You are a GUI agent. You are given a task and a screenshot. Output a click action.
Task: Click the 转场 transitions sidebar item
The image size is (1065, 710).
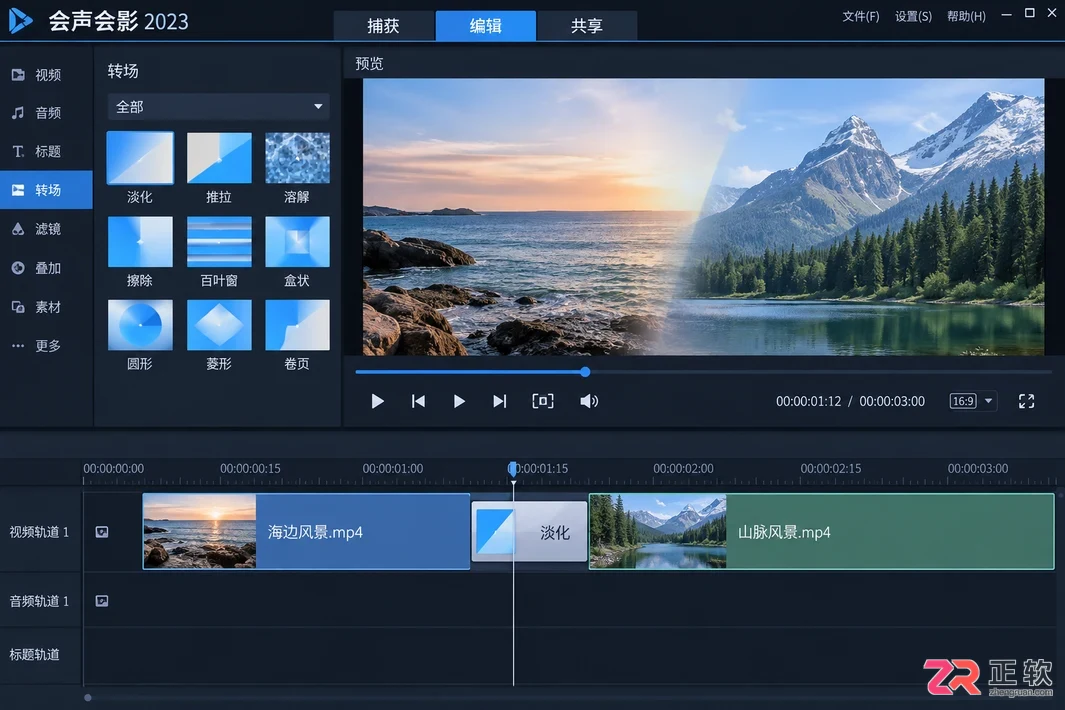46,190
